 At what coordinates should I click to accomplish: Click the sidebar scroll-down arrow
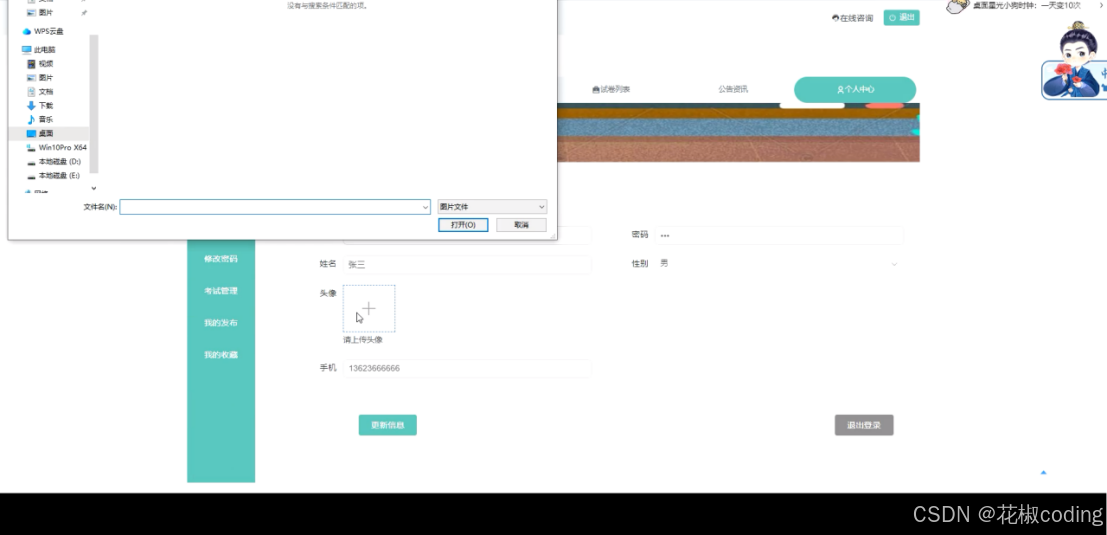(x=94, y=188)
